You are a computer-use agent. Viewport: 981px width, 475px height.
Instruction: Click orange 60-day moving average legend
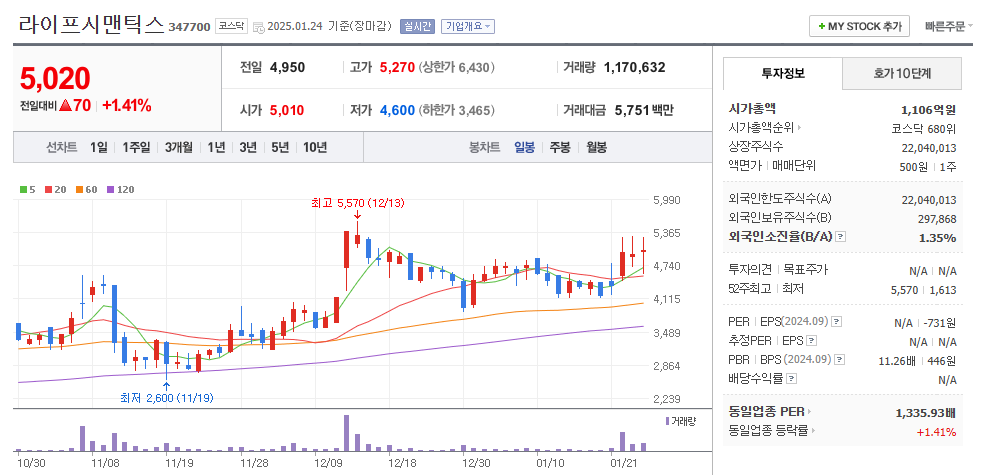pos(86,189)
